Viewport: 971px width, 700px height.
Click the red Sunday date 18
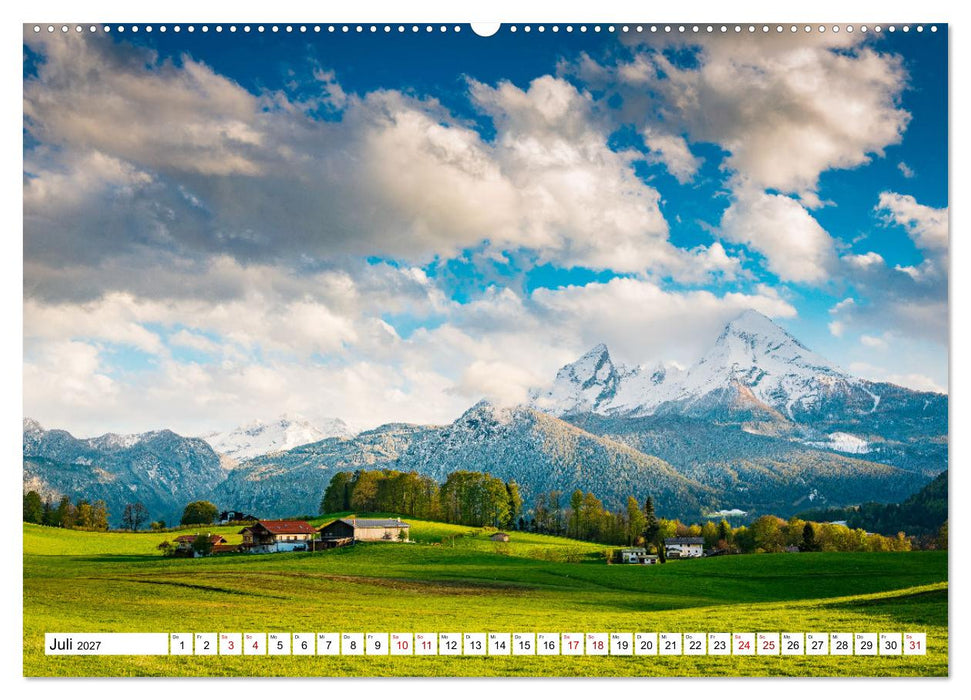[597, 644]
